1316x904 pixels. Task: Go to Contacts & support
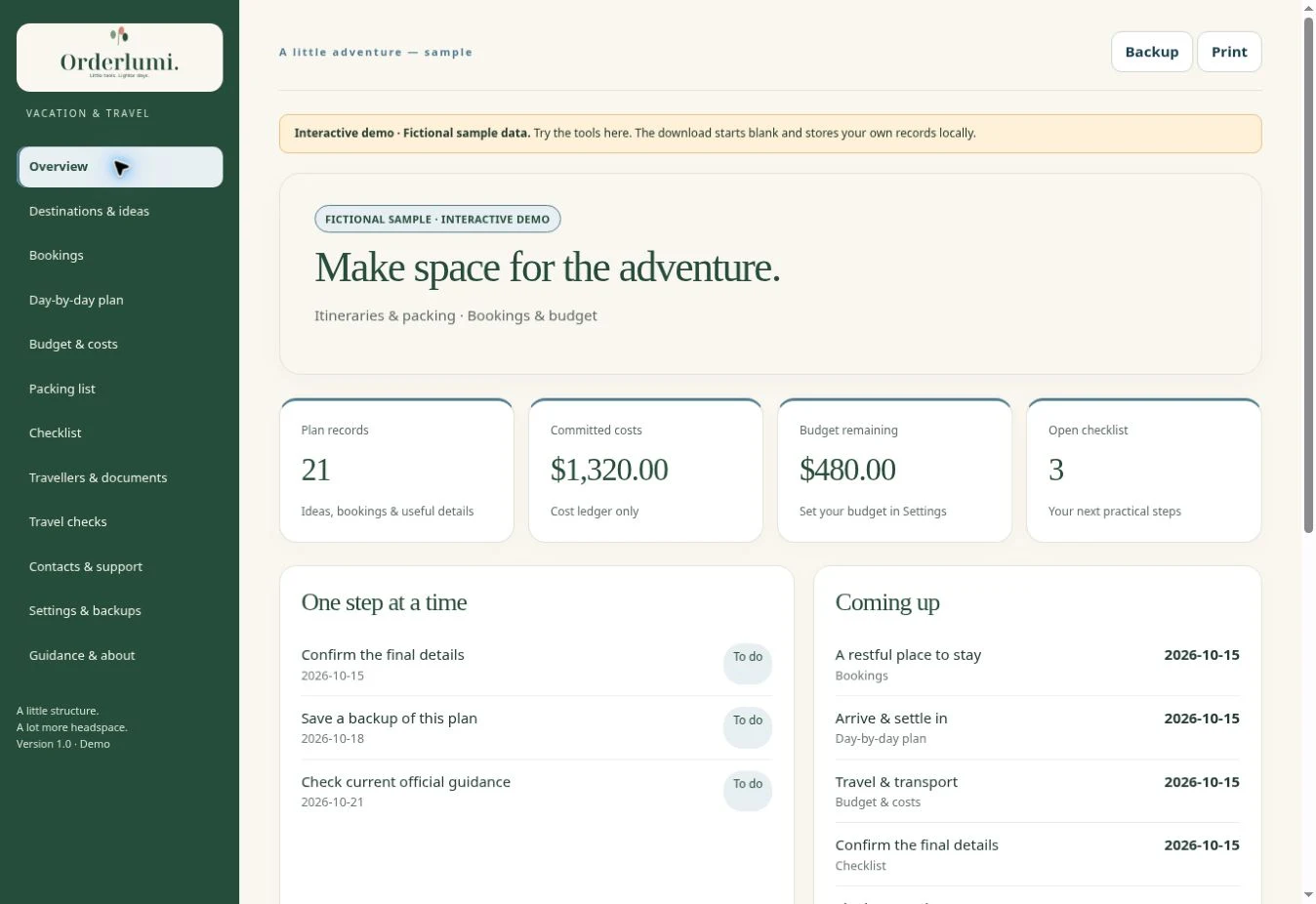coord(119,566)
